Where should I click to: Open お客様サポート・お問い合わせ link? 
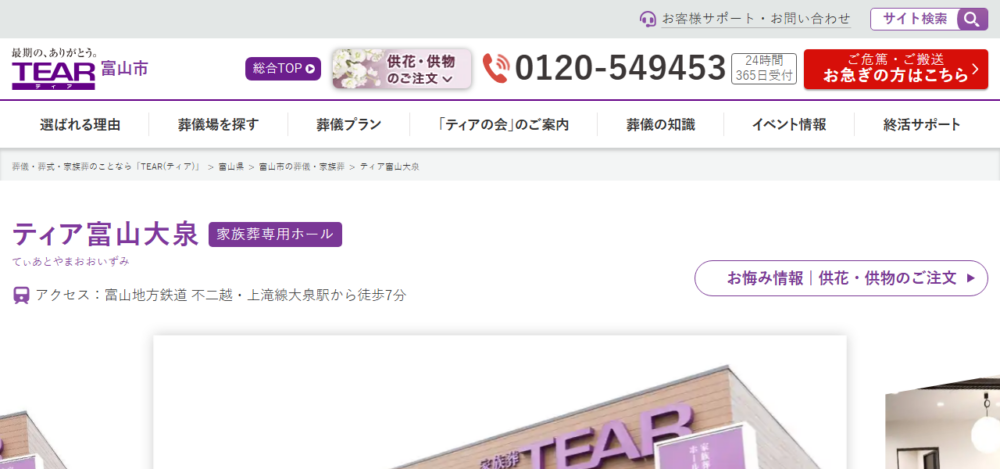pyautogui.click(x=756, y=19)
